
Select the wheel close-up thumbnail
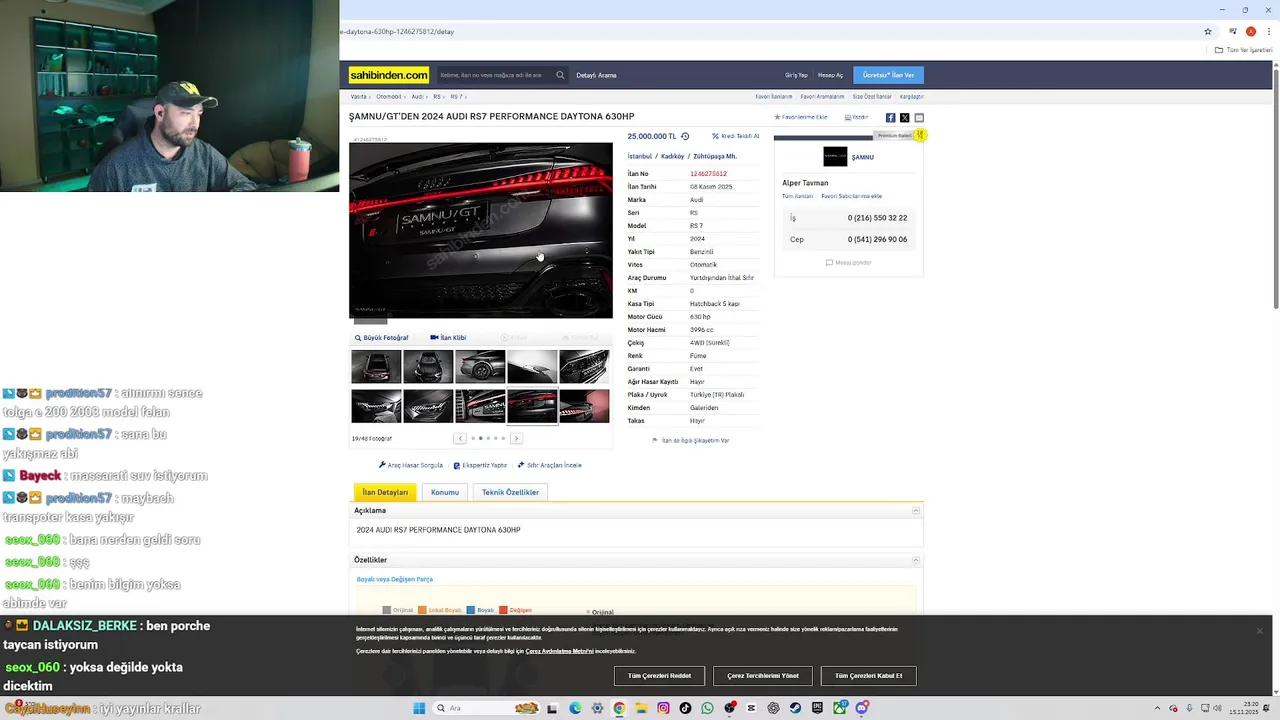[x=480, y=367]
